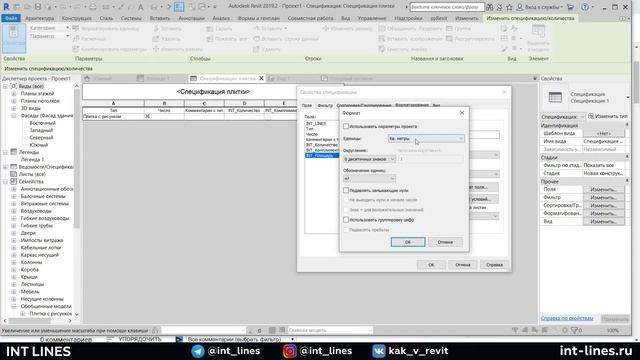Select the highlighted INT field in list
Screen dimensions: 640x360
322,156
